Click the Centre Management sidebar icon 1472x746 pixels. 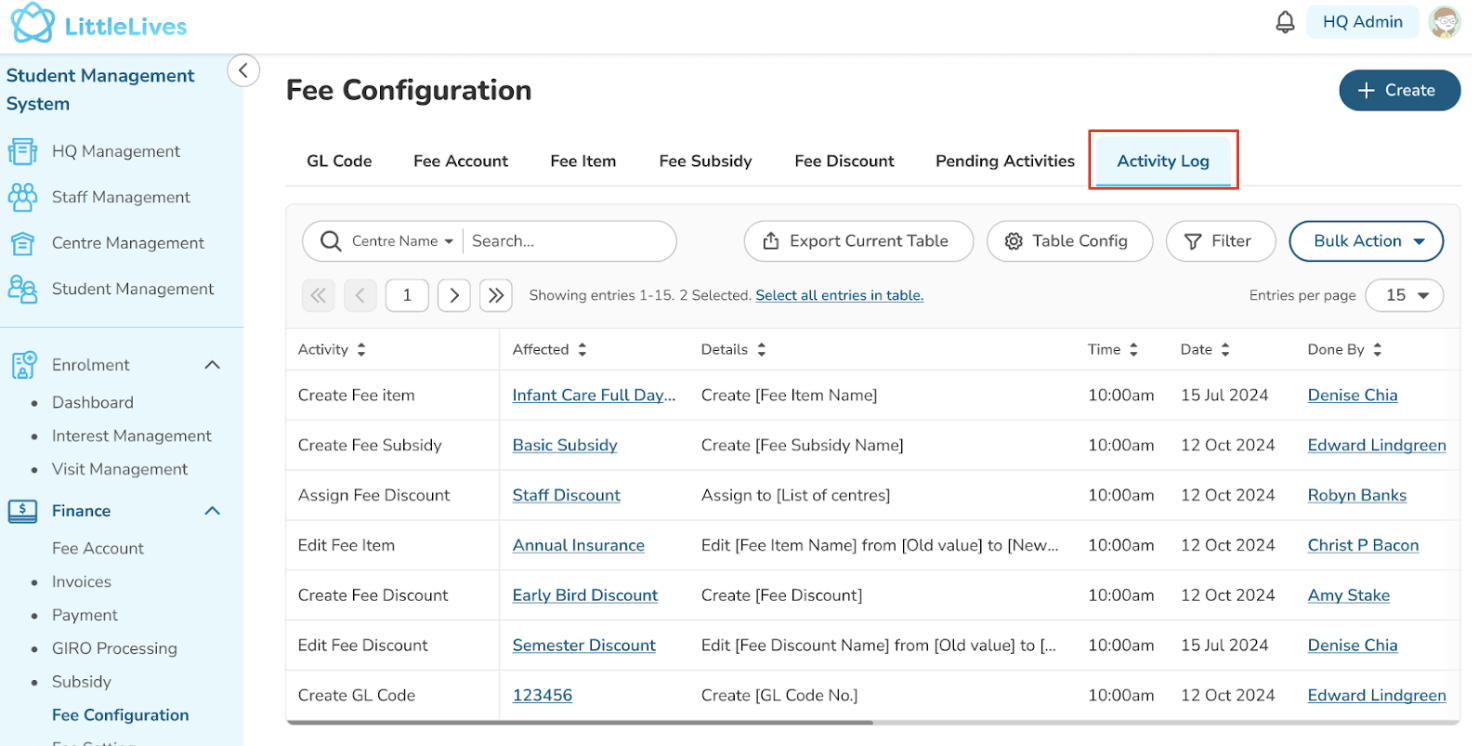point(22,243)
